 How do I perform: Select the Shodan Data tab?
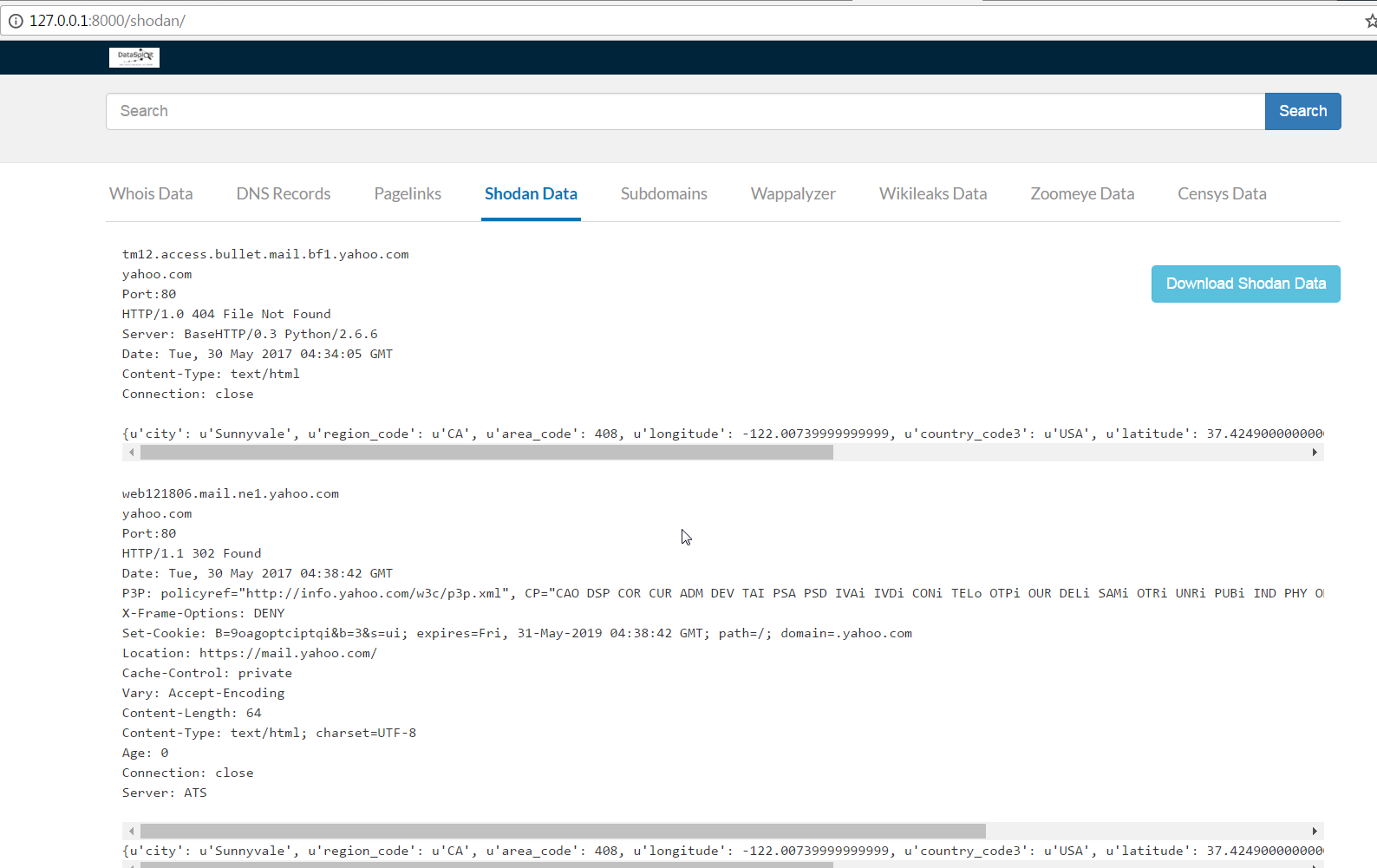(531, 194)
